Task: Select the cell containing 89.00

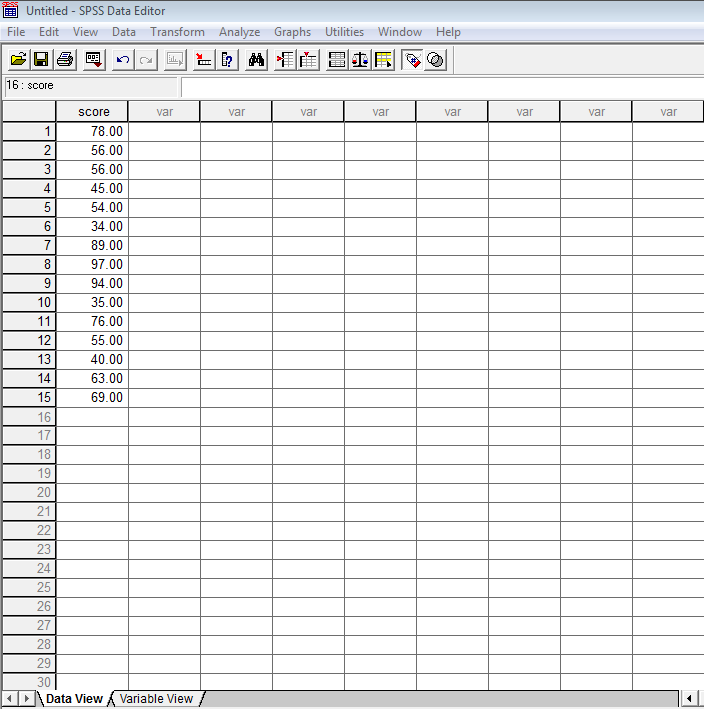Action: 92,246
